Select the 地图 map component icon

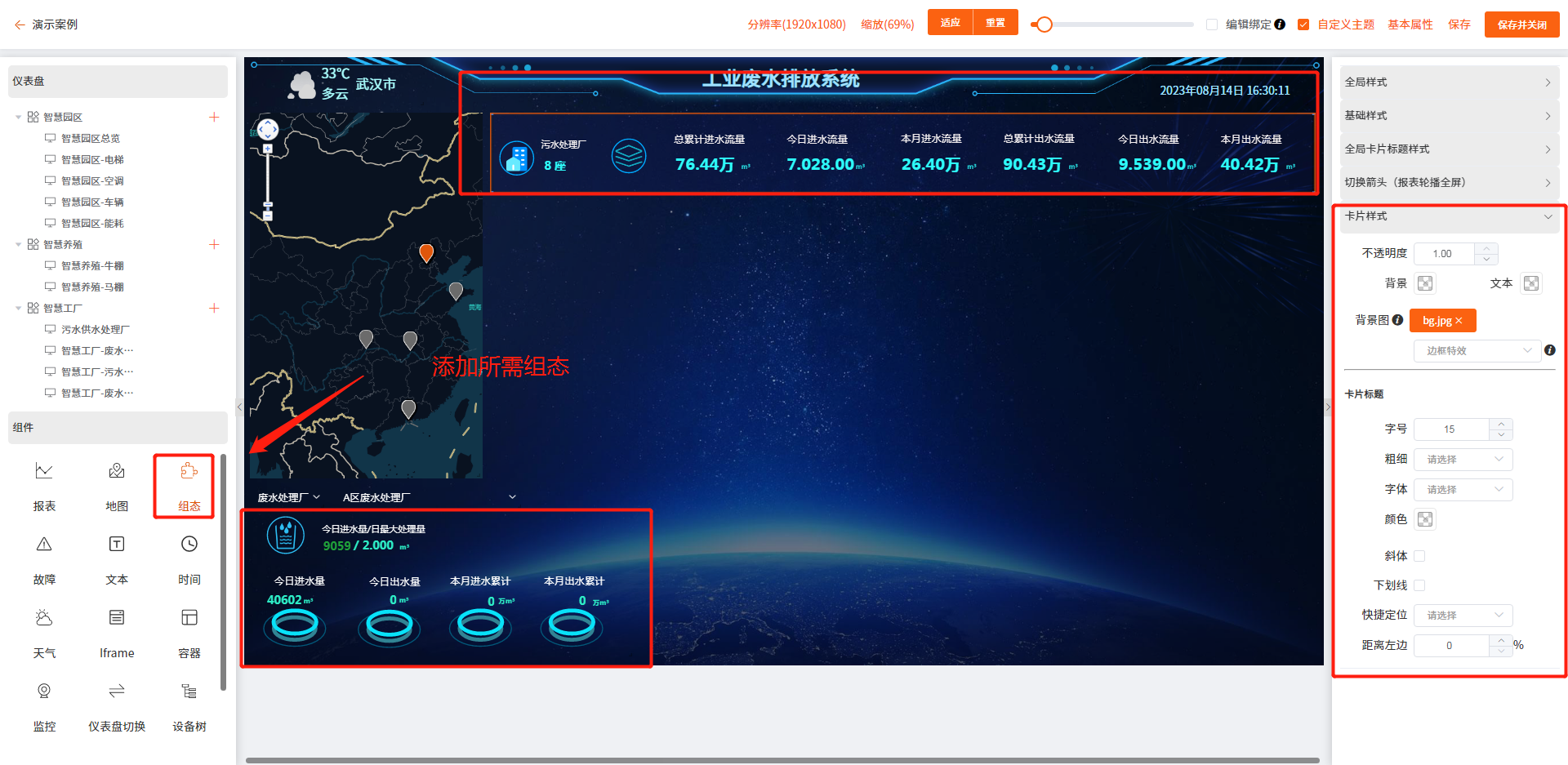click(117, 471)
